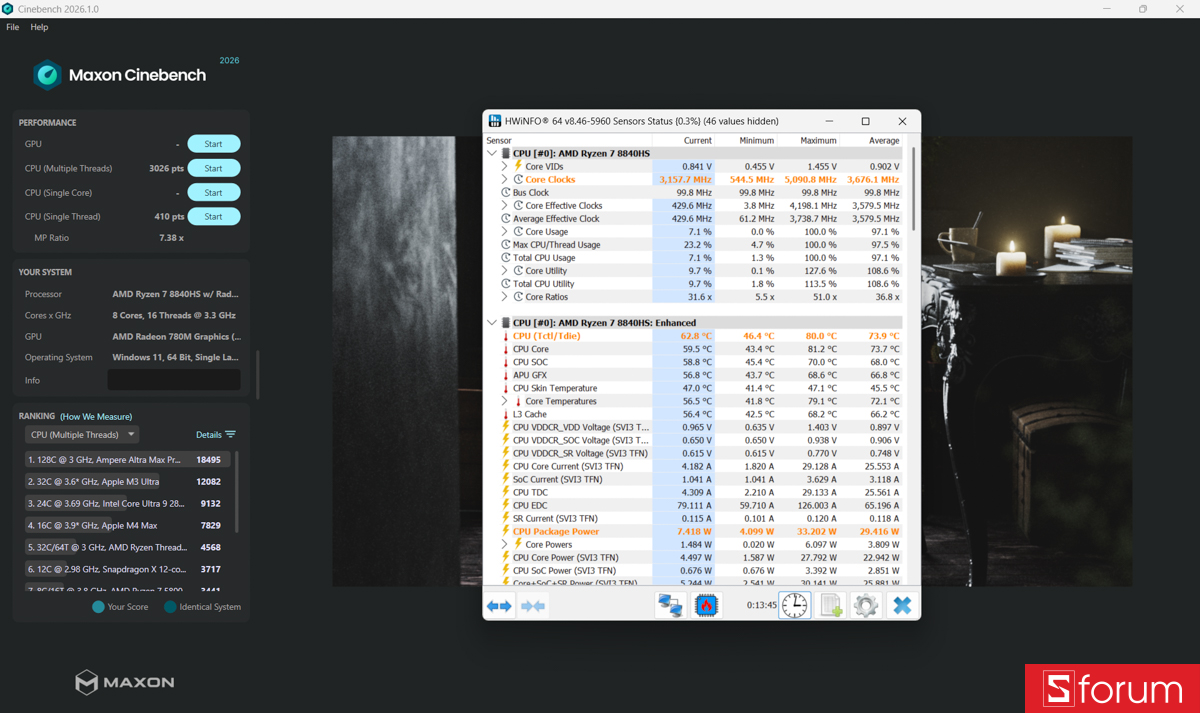Click the Your Score legend dot
The width and height of the screenshot is (1200, 713).
click(x=98, y=607)
